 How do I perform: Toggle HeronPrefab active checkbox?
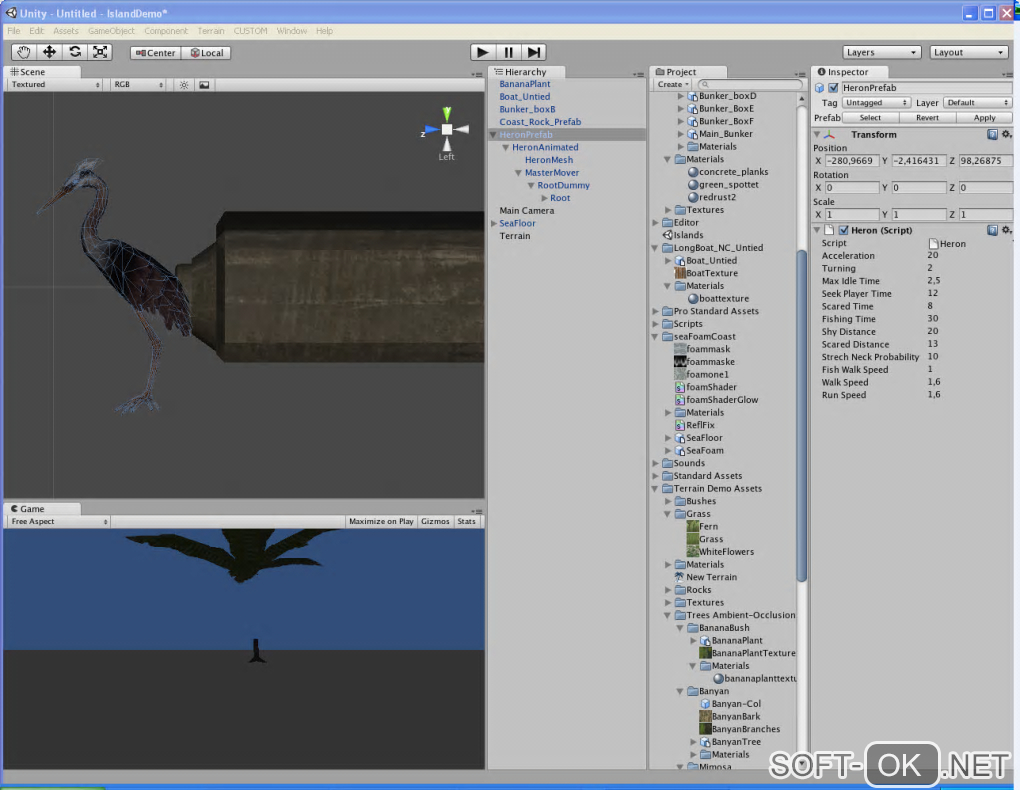[833, 88]
